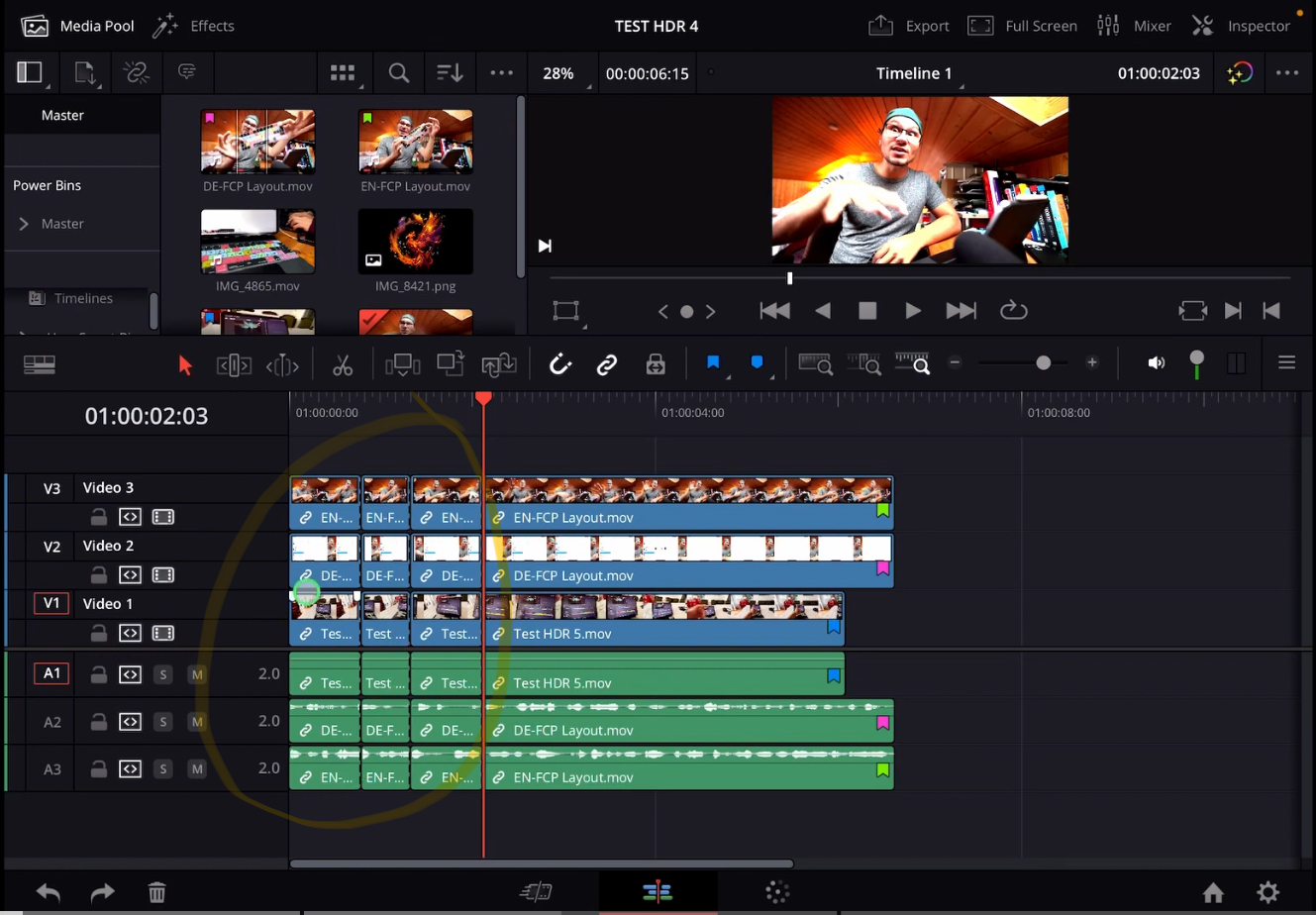Open the flag color dropdown
Viewport: 1316px width, 915px height.
click(x=716, y=364)
